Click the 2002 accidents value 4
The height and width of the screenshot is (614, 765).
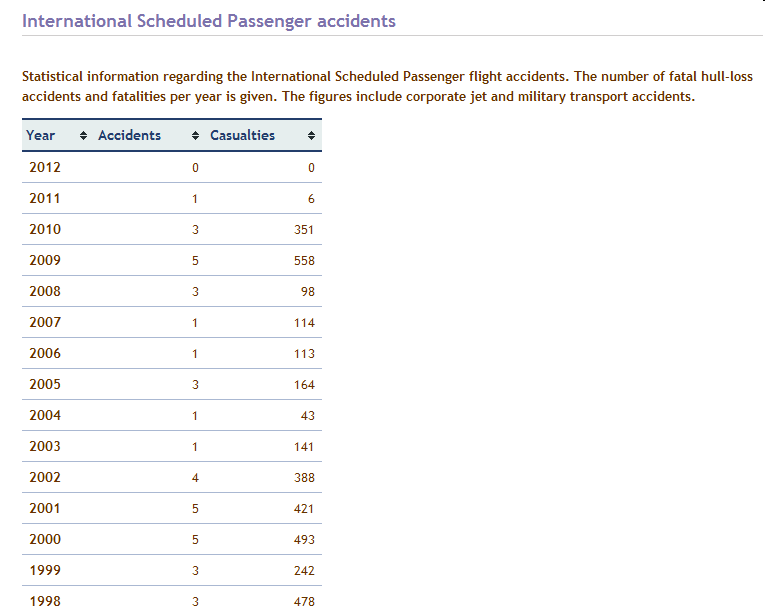(195, 478)
